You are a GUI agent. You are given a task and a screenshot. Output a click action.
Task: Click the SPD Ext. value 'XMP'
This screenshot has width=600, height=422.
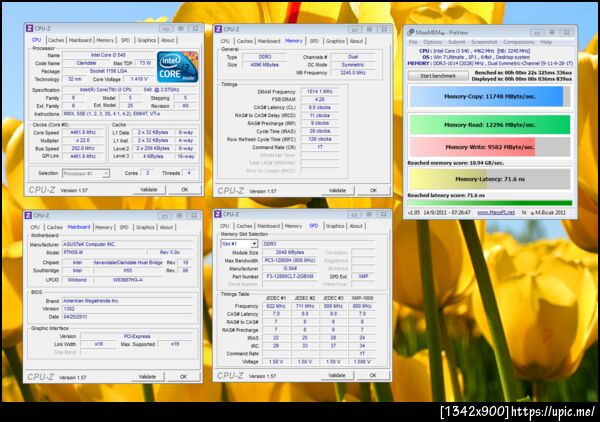coord(363,276)
